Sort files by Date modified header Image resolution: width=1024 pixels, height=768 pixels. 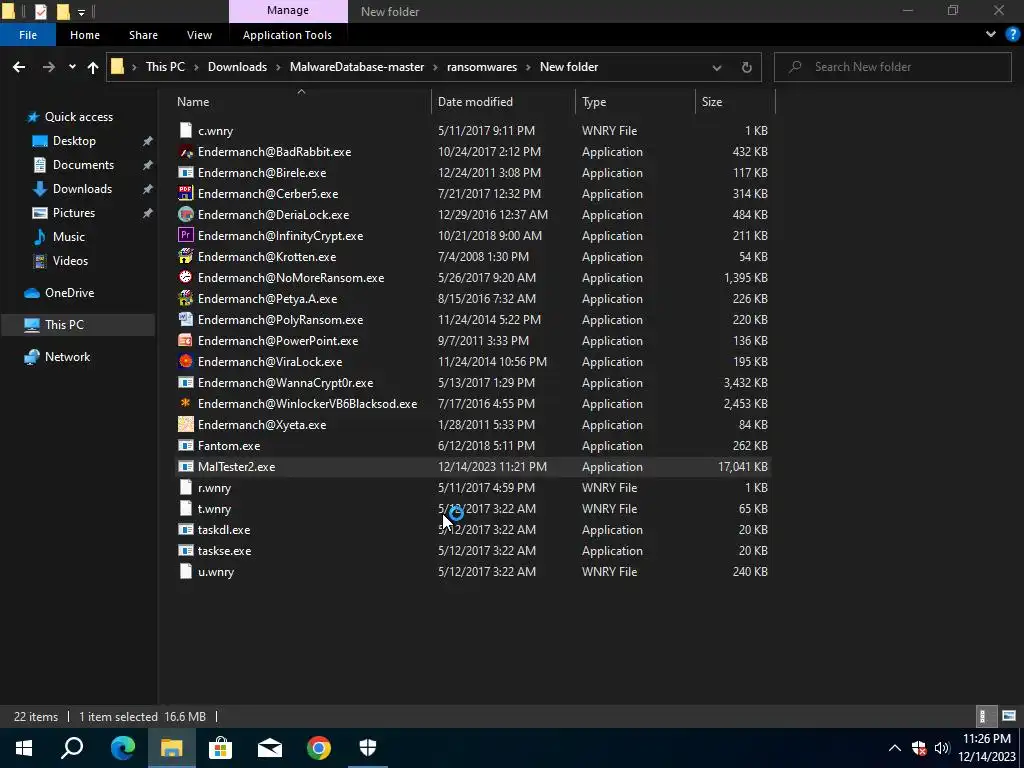click(475, 102)
